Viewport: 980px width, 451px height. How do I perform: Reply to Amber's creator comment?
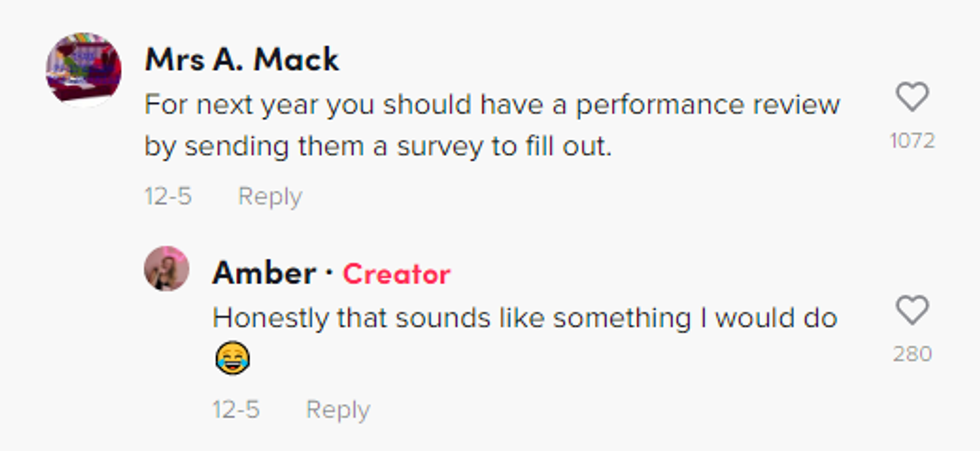pos(337,409)
